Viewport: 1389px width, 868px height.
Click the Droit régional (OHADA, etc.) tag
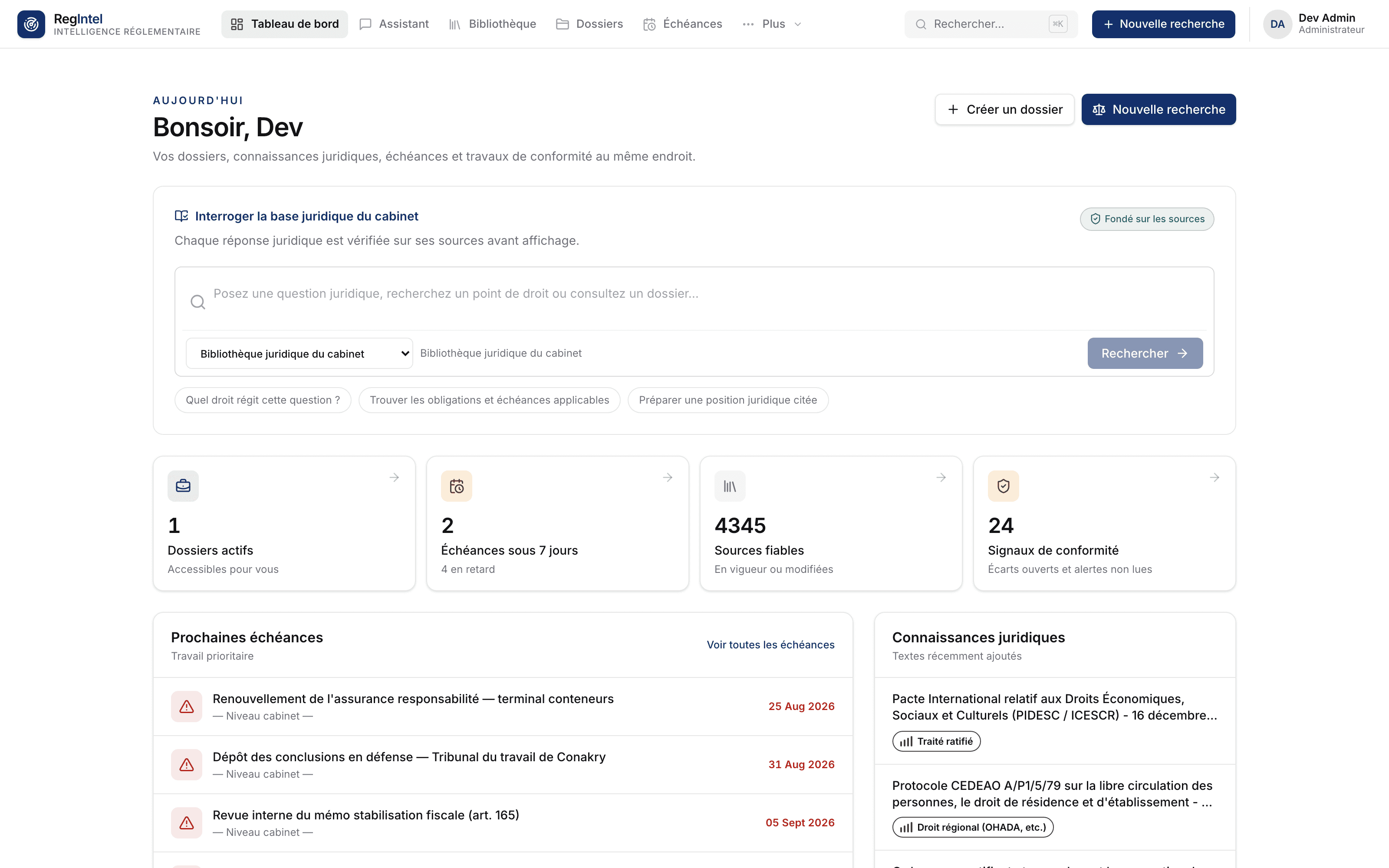tap(973, 827)
